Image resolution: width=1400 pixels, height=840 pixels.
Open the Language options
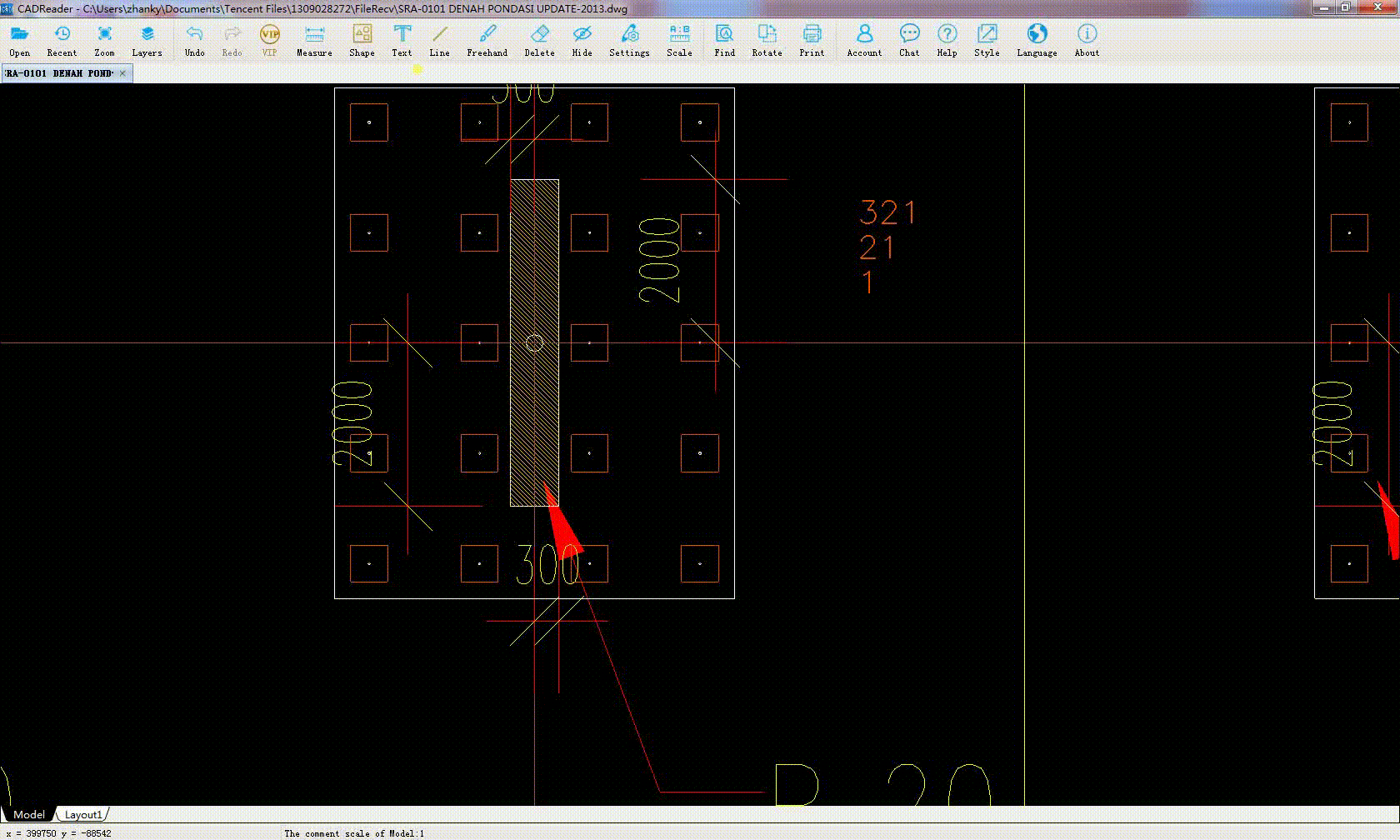click(1037, 40)
